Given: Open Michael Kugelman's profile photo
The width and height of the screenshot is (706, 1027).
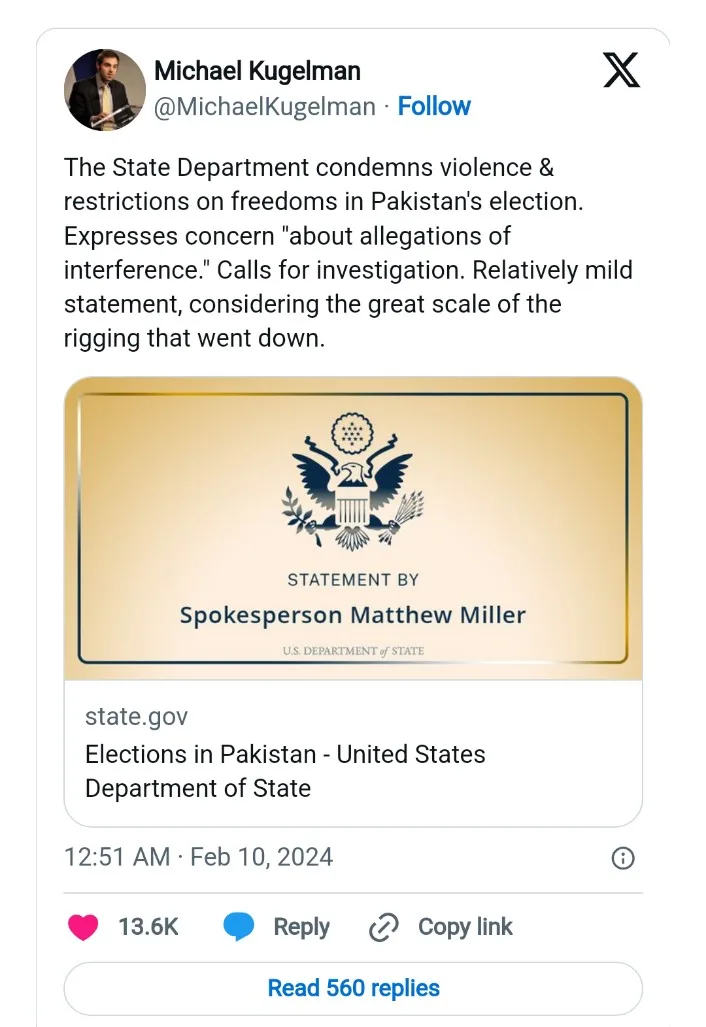Looking at the screenshot, I should 105,90.
